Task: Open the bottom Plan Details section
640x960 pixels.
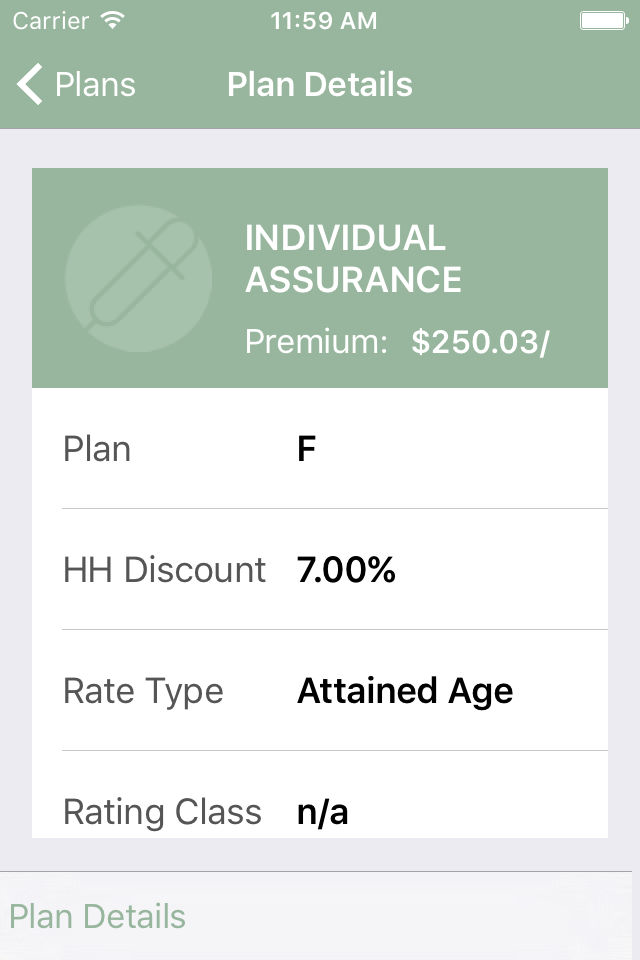Action: (98, 916)
